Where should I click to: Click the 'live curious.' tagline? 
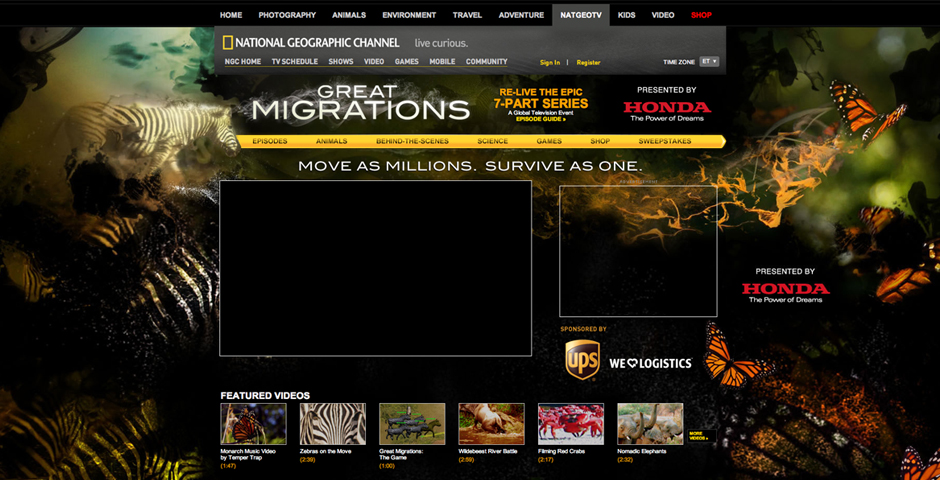(441, 43)
